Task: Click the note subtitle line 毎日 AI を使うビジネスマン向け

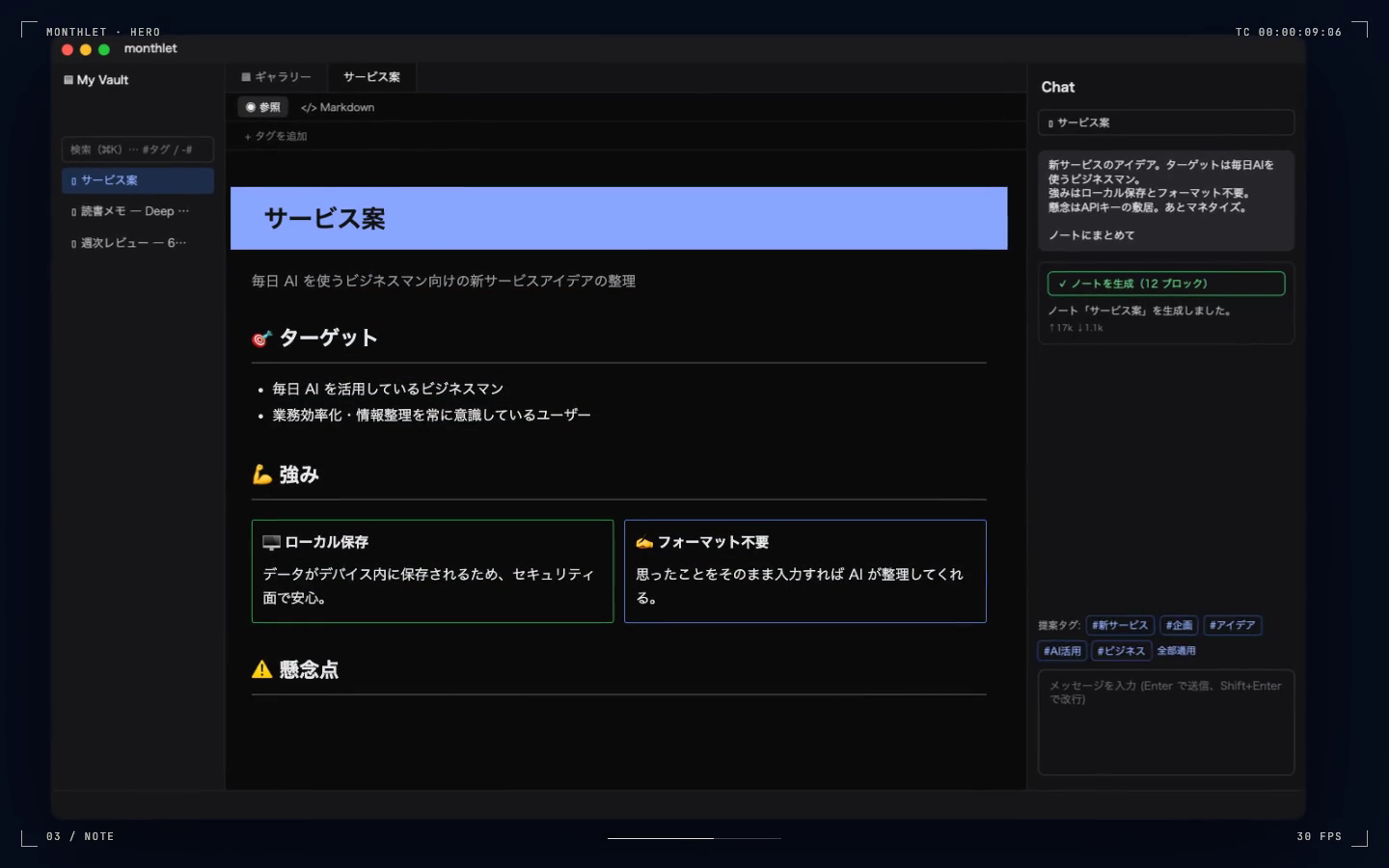Action: click(x=444, y=281)
